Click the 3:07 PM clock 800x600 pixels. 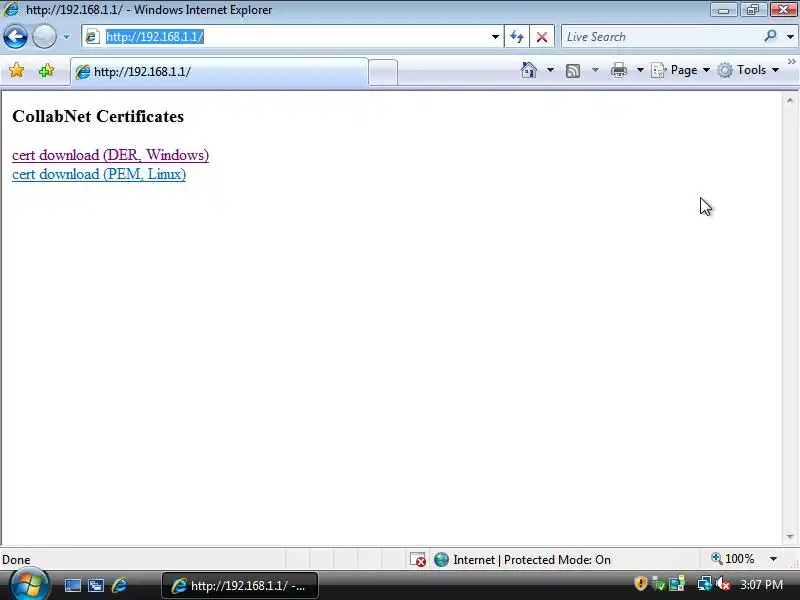click(x=762, y=585)
